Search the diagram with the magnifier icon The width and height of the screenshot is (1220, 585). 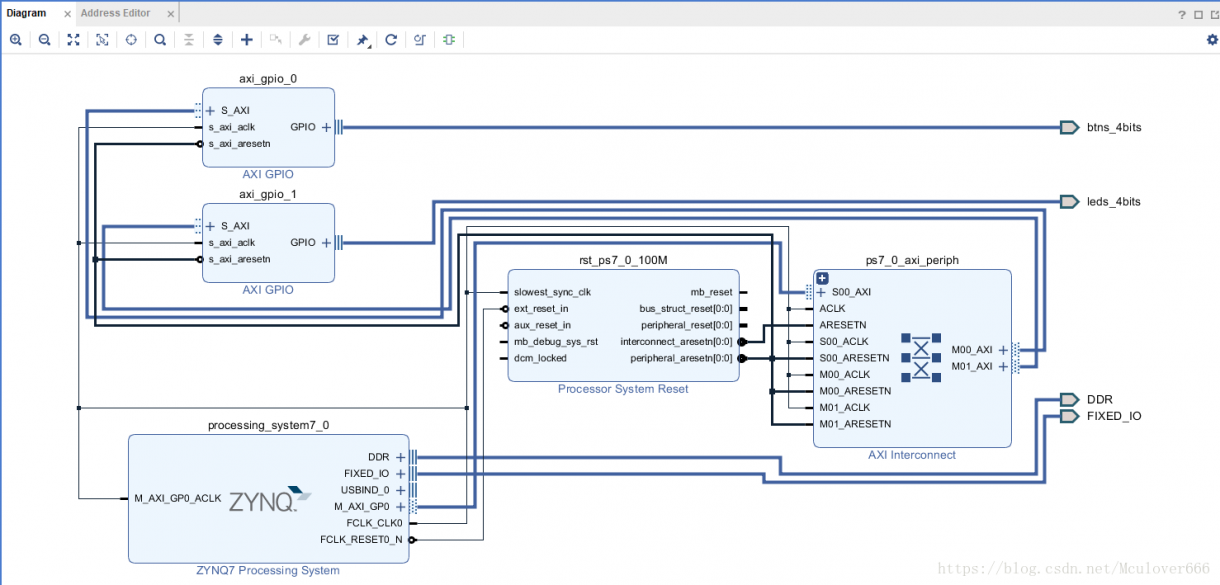pyautogui.click(x=160, y=40)
